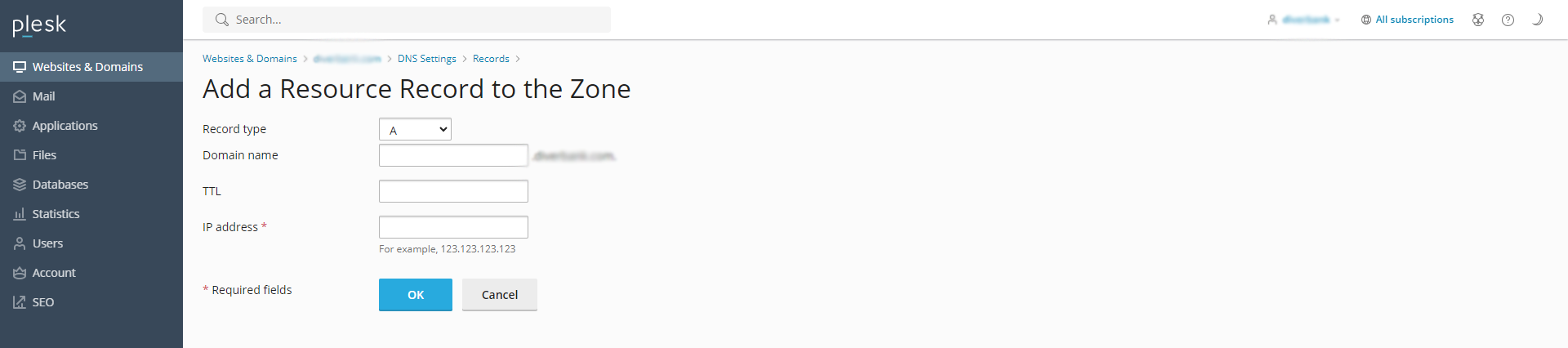1568x348 pixels.
Task: Click the search magnifier icon
Action: [221, 20]
